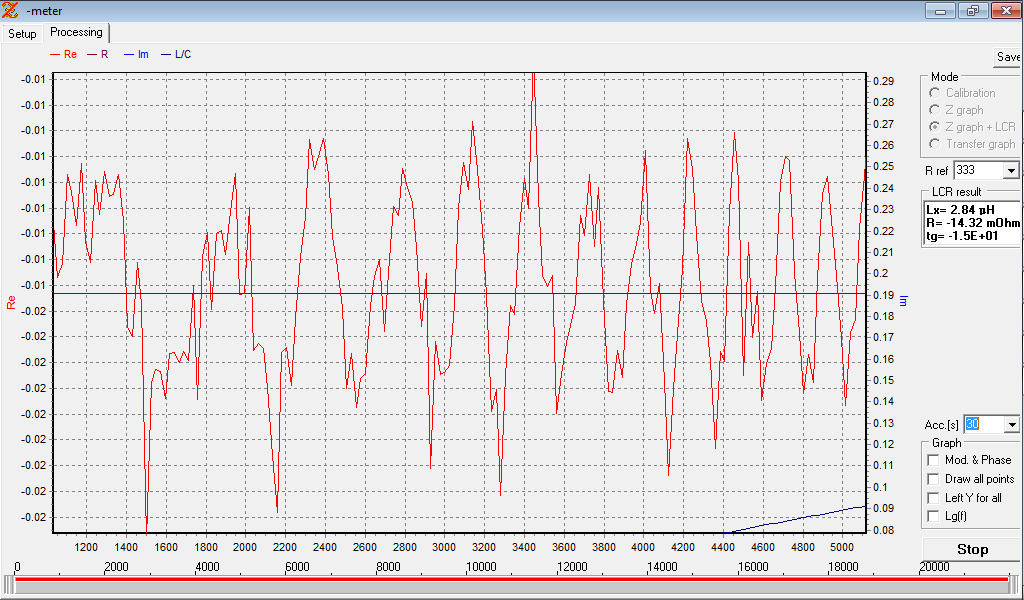Close the -meter window
Screen dimensions: 1024x600
point(1006,11)
